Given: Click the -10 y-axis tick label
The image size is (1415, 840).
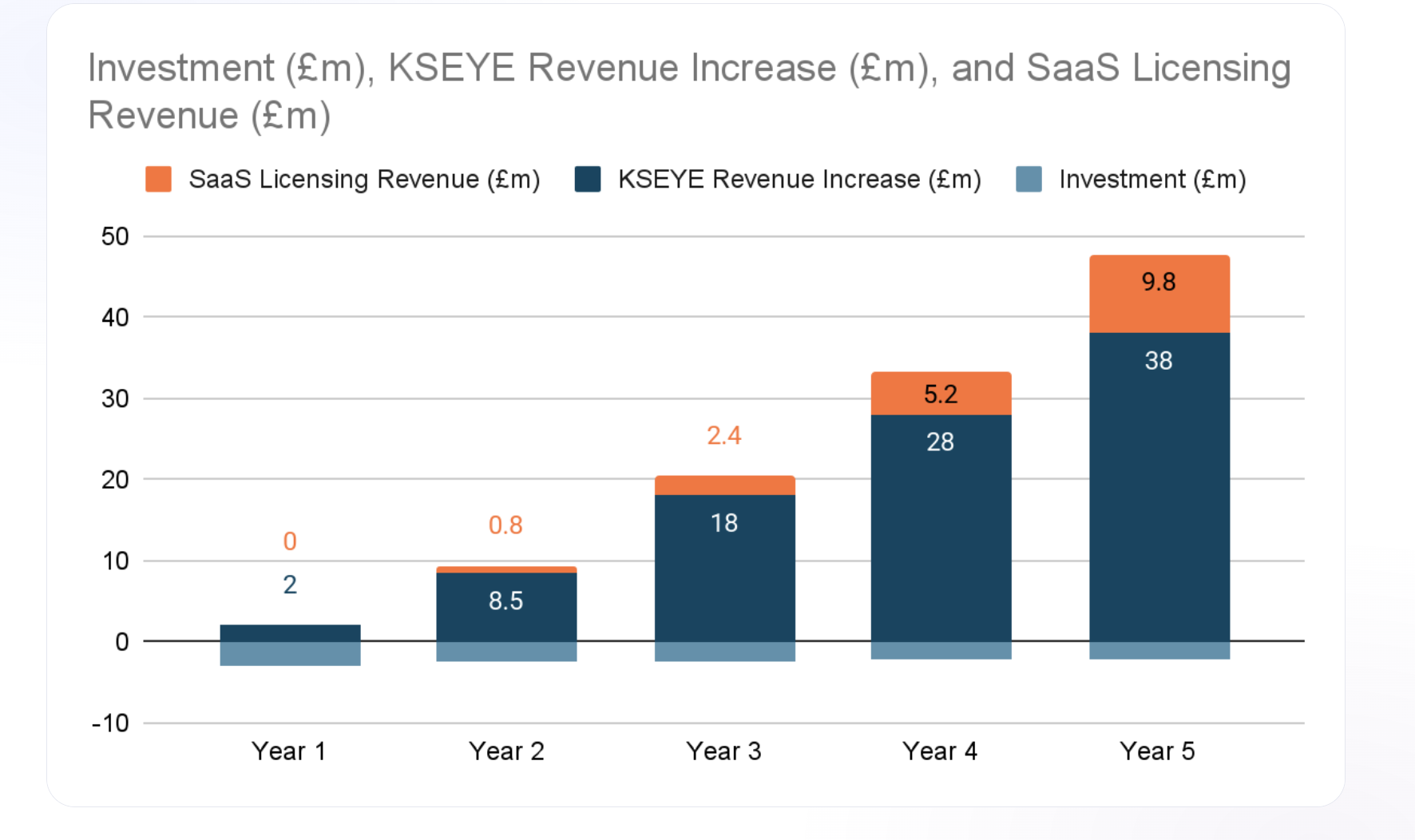Looking at the screenshot, I should click(x=110, y=723).
